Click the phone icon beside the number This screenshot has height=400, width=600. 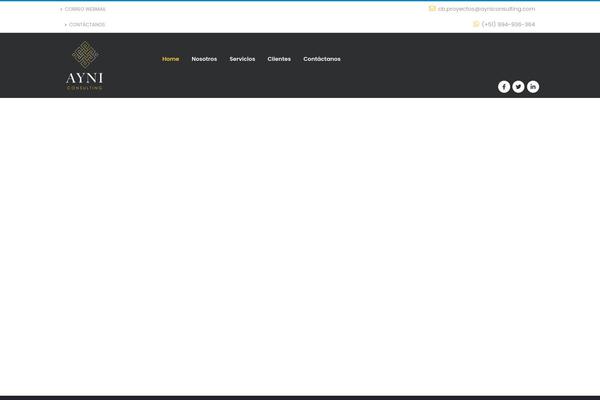tap(476, 24)
